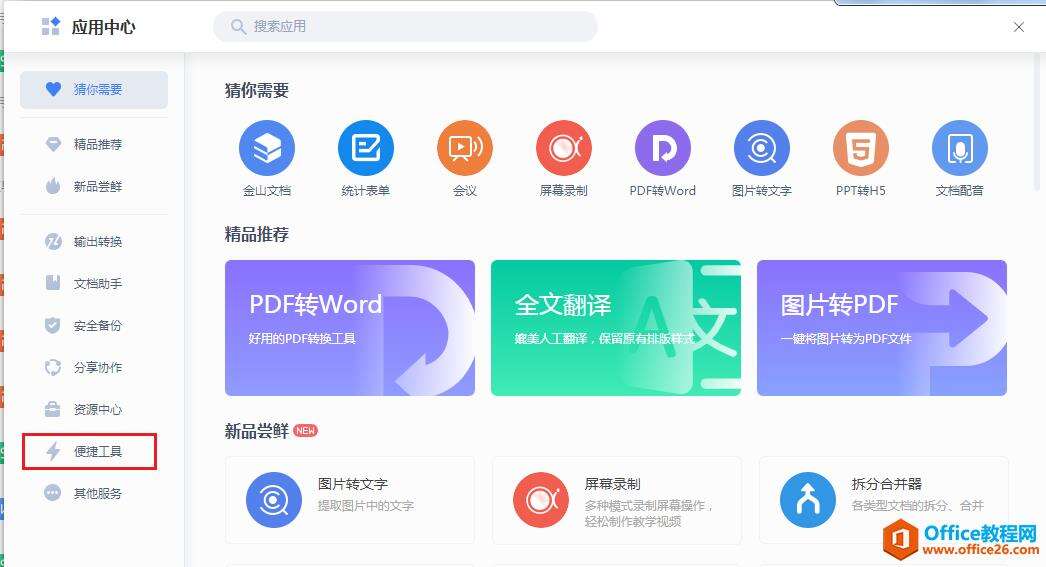Screen dimensions: 1046x567
Task: Launch the 统计表单 icon
Action: pos(366,148)
